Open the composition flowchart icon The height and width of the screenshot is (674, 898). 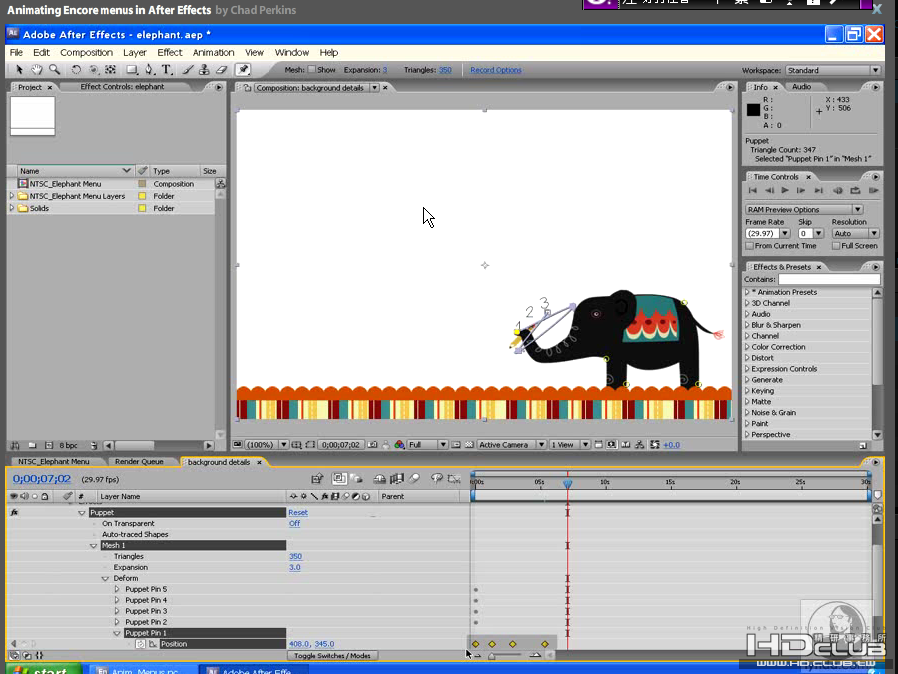(640, 444)
